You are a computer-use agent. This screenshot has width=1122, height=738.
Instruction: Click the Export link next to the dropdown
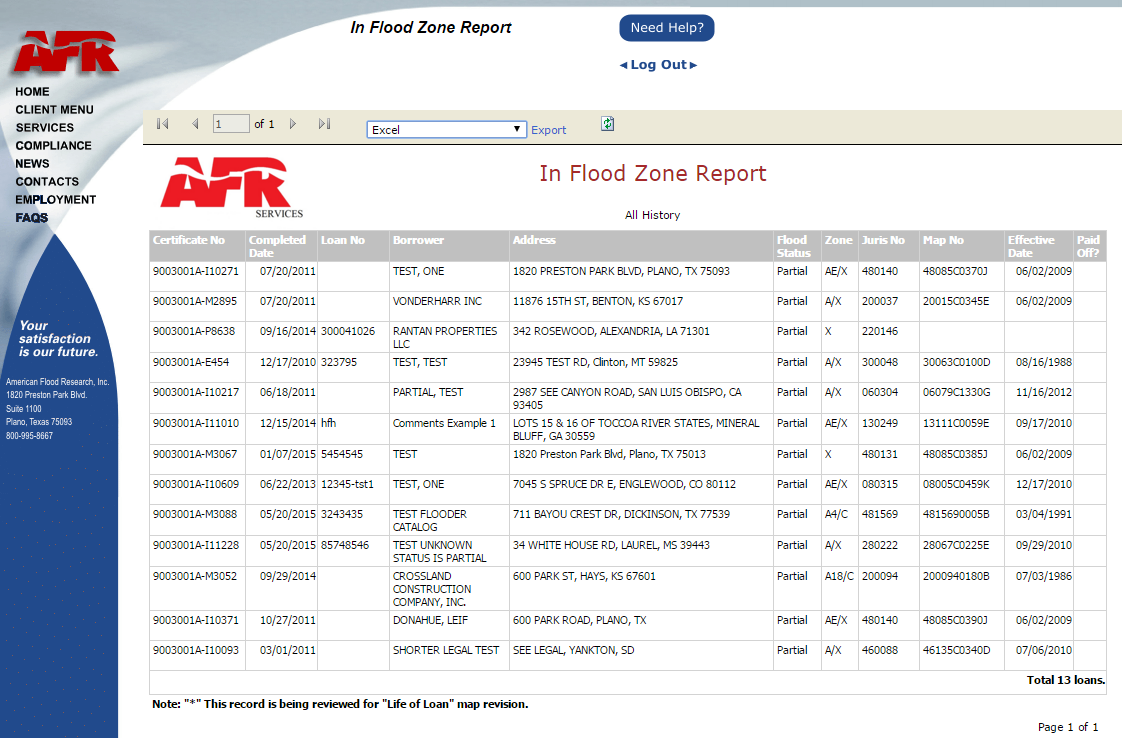(548, 129)
